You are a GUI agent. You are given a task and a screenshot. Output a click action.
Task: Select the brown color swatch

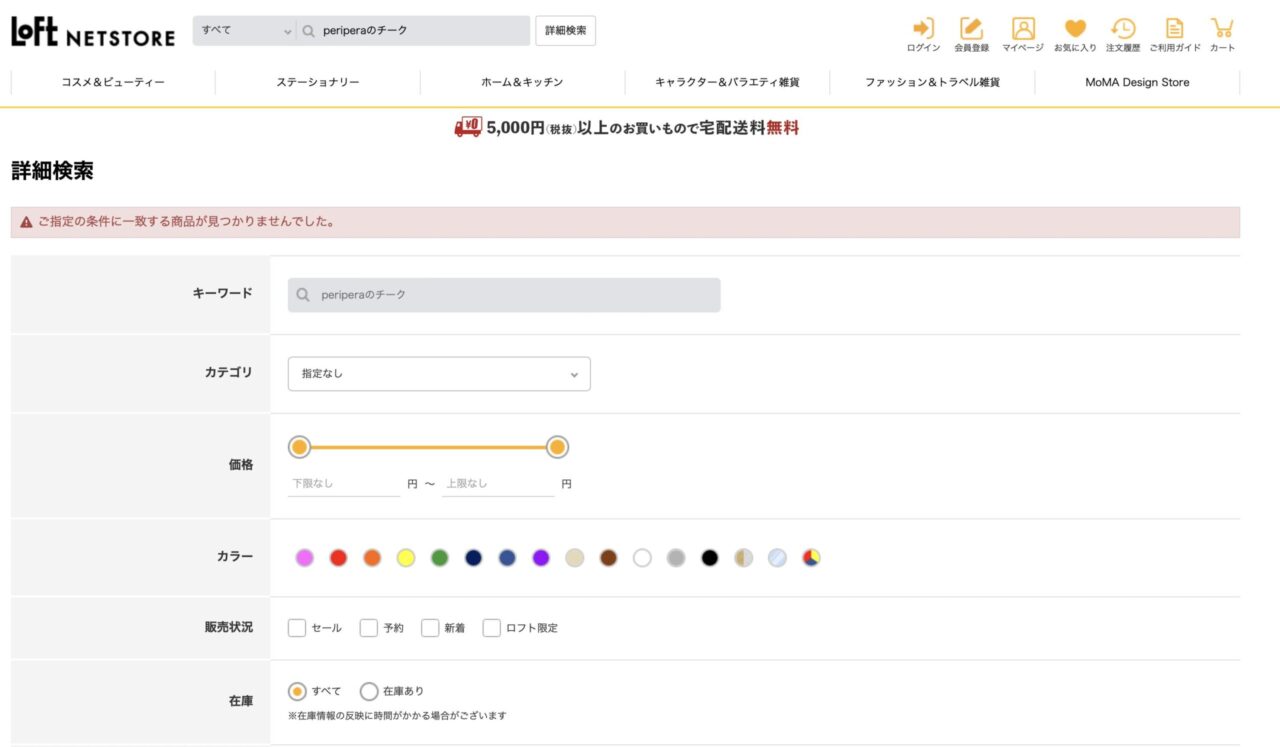[x=609, y=558]
